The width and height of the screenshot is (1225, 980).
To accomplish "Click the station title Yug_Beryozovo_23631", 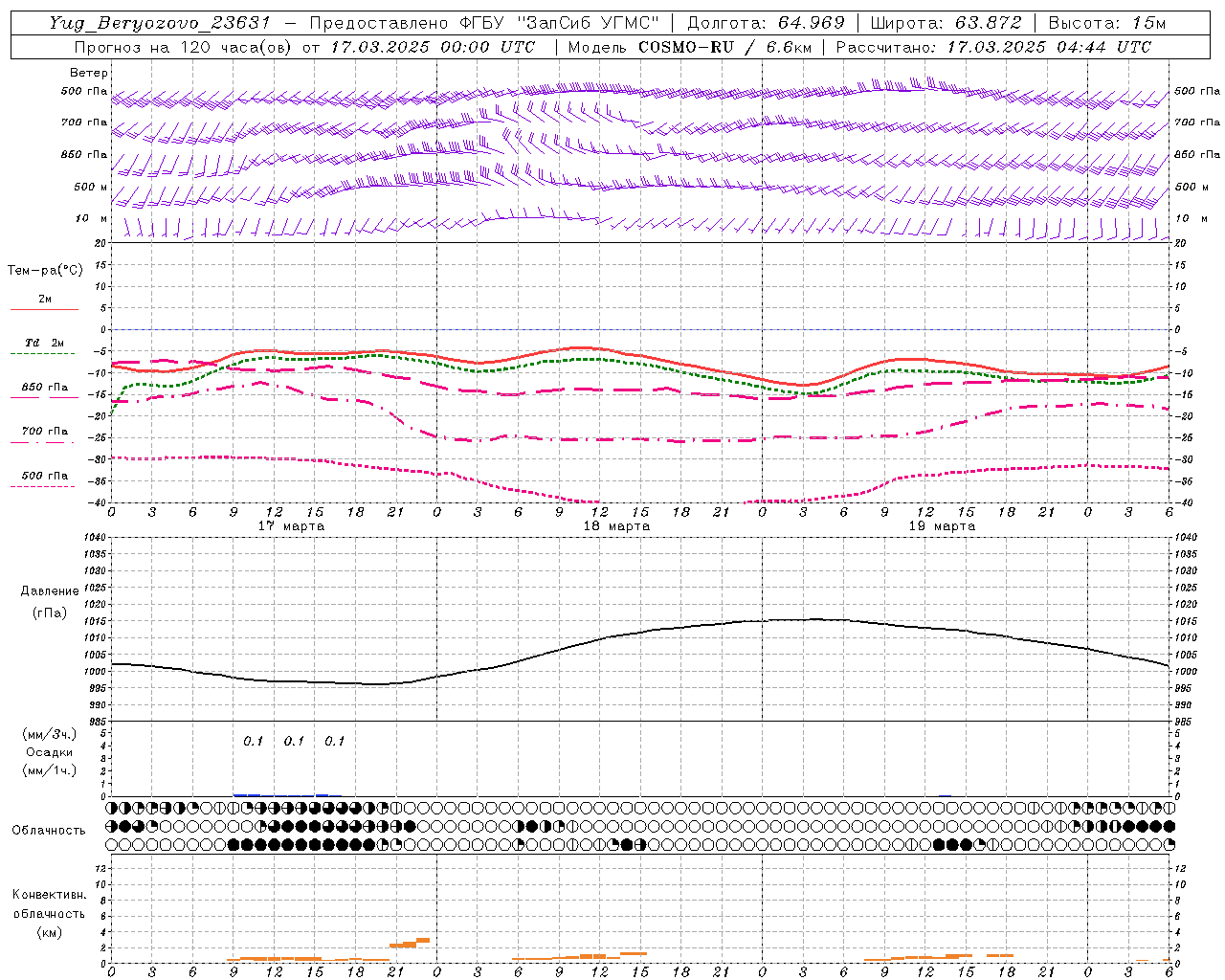I will click(161, 23).
